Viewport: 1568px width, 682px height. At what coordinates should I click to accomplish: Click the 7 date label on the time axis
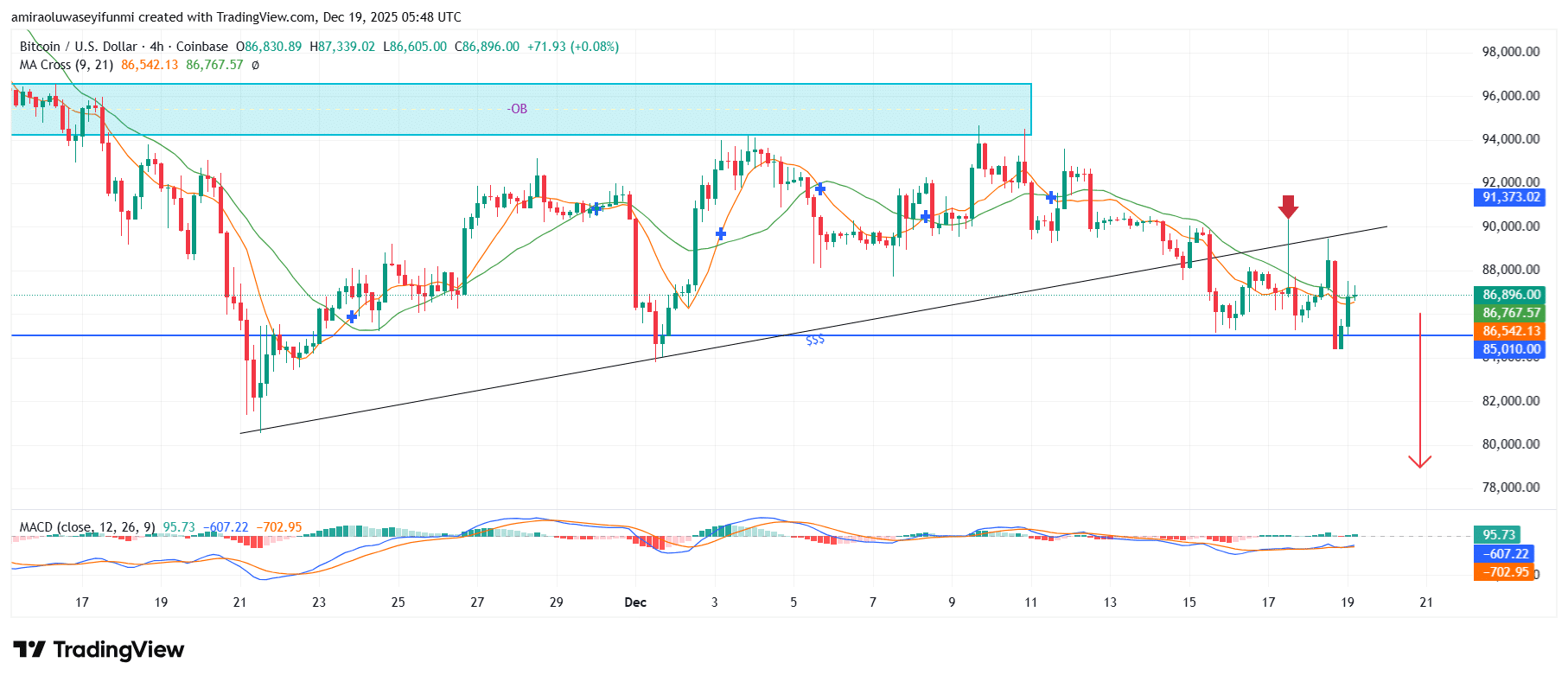(873, 602)
